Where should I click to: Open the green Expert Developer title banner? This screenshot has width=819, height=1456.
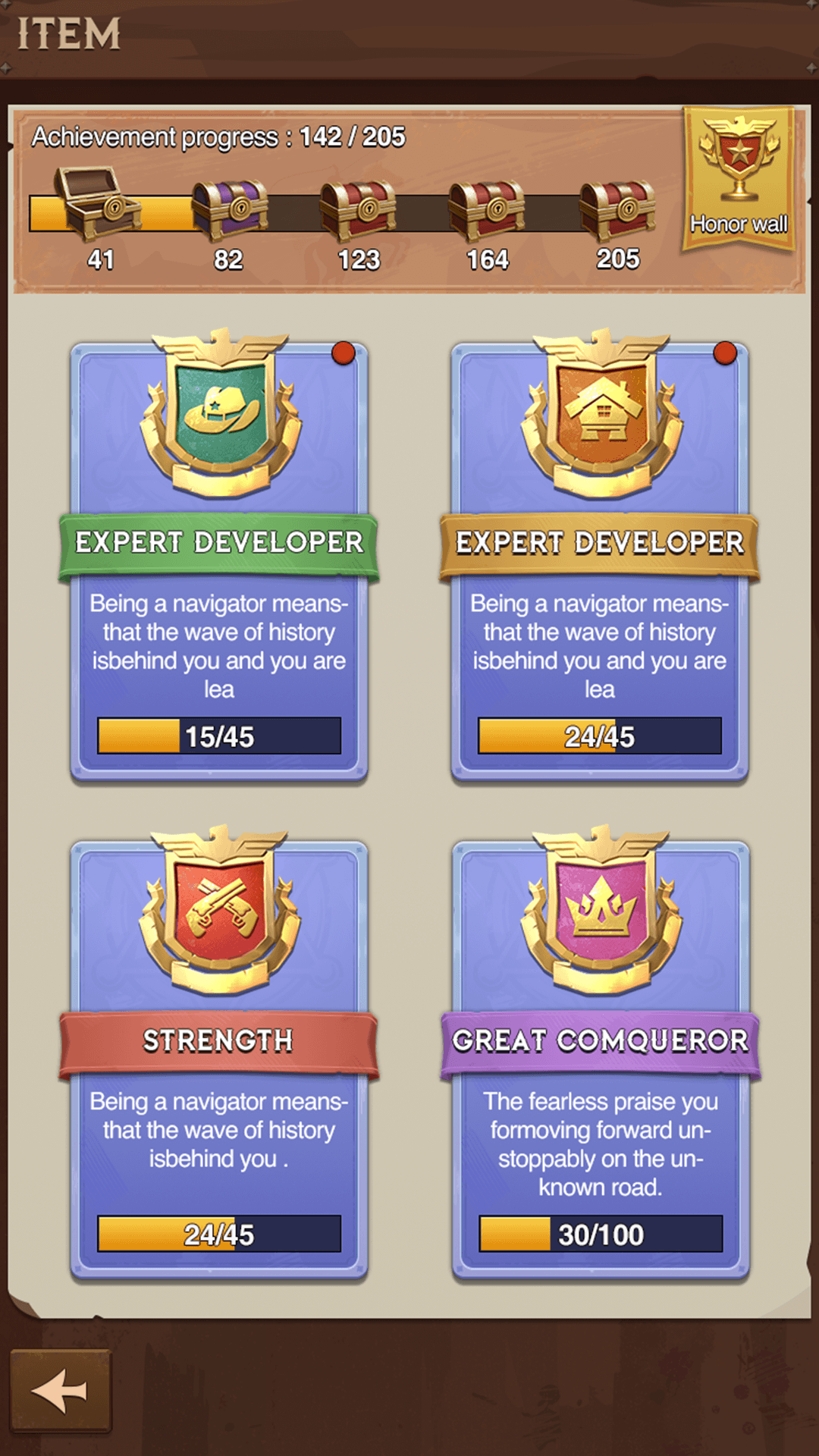(x=219, y=544)
